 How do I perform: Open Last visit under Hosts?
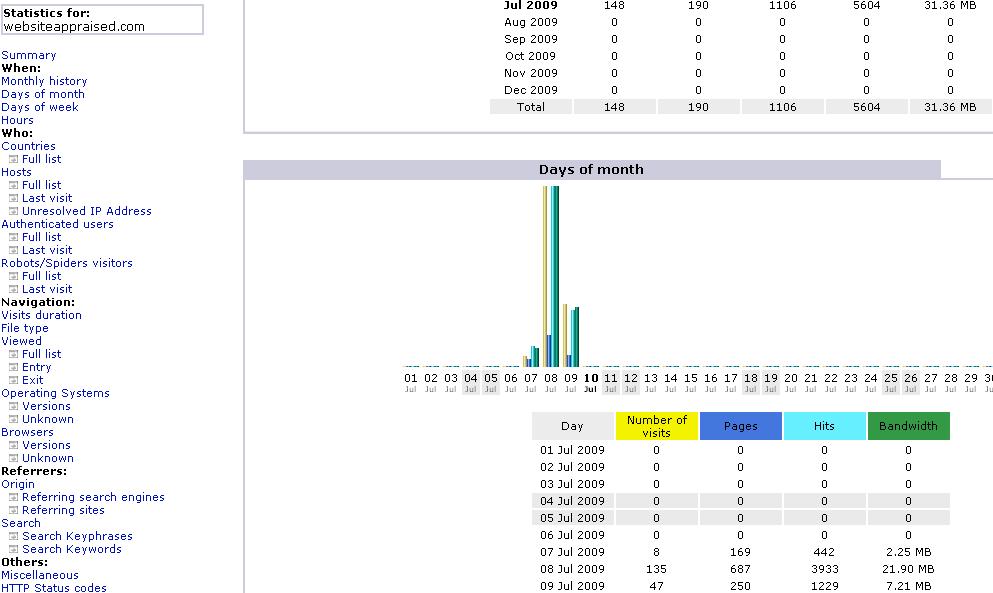(47, 198)
